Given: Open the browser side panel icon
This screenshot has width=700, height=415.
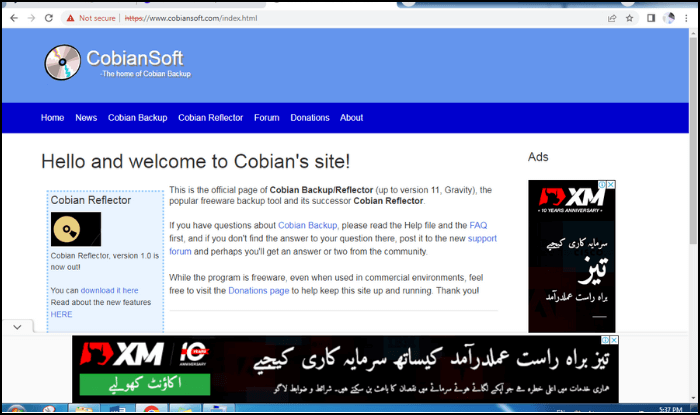Looking at the screenshot, I should pyautogui.click(x=651, y=18).
